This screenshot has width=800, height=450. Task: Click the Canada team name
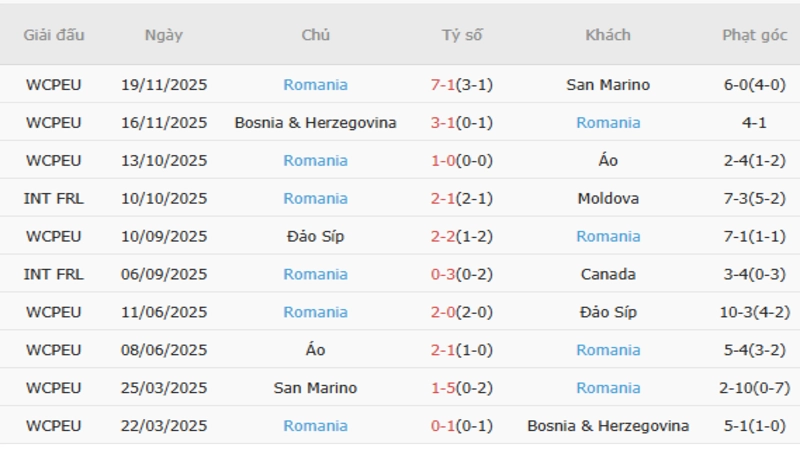(608, 274)
